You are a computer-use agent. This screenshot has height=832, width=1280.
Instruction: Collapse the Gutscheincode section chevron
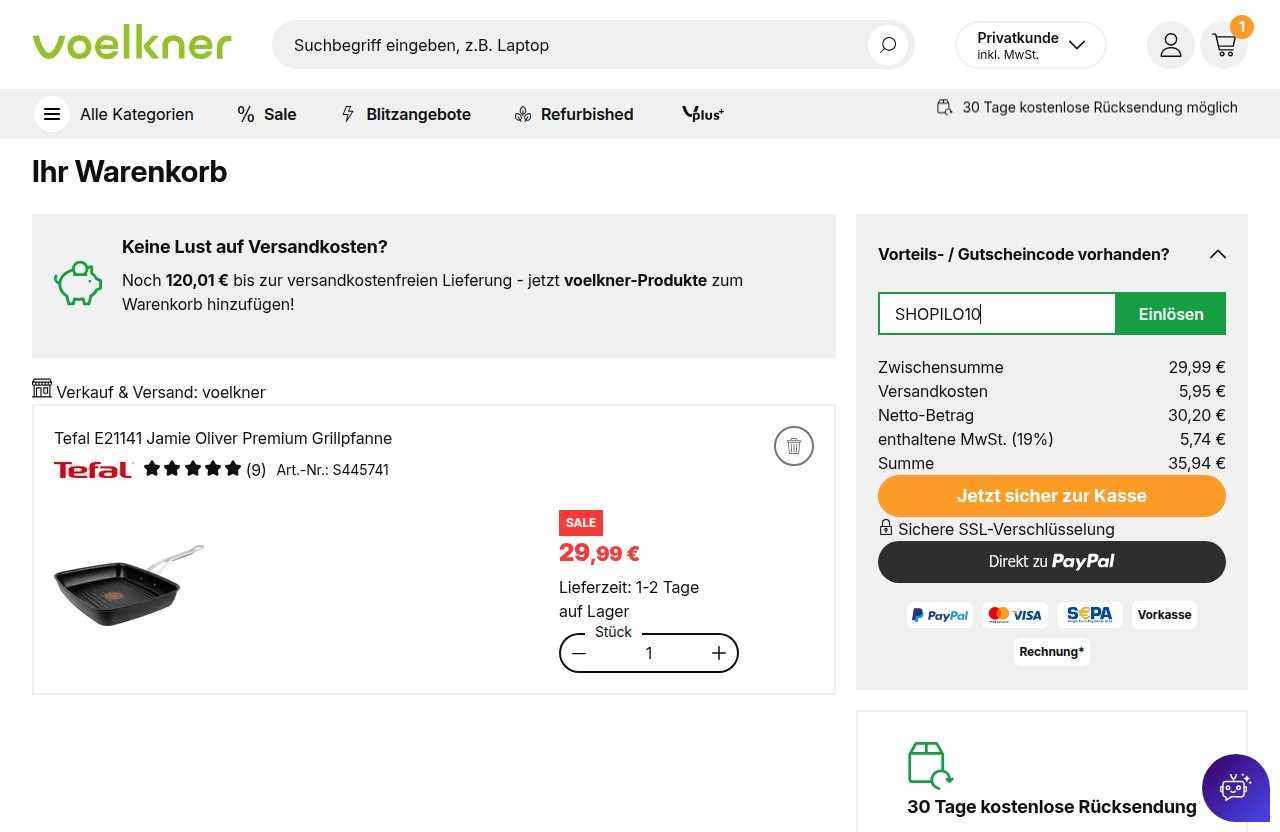(x=1218, y=254)
